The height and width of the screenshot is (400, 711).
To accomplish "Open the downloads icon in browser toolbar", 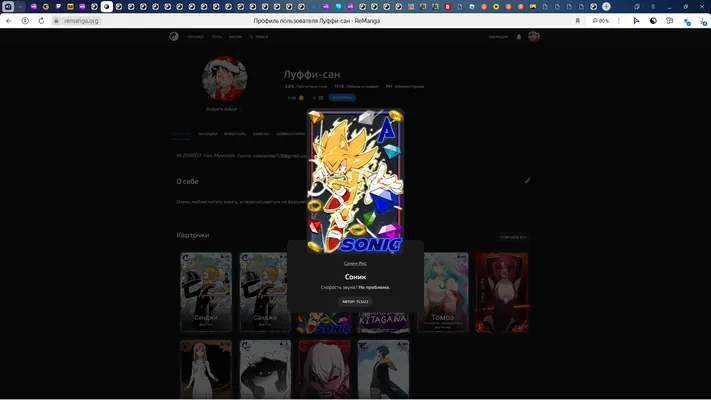I will point(703,21).
